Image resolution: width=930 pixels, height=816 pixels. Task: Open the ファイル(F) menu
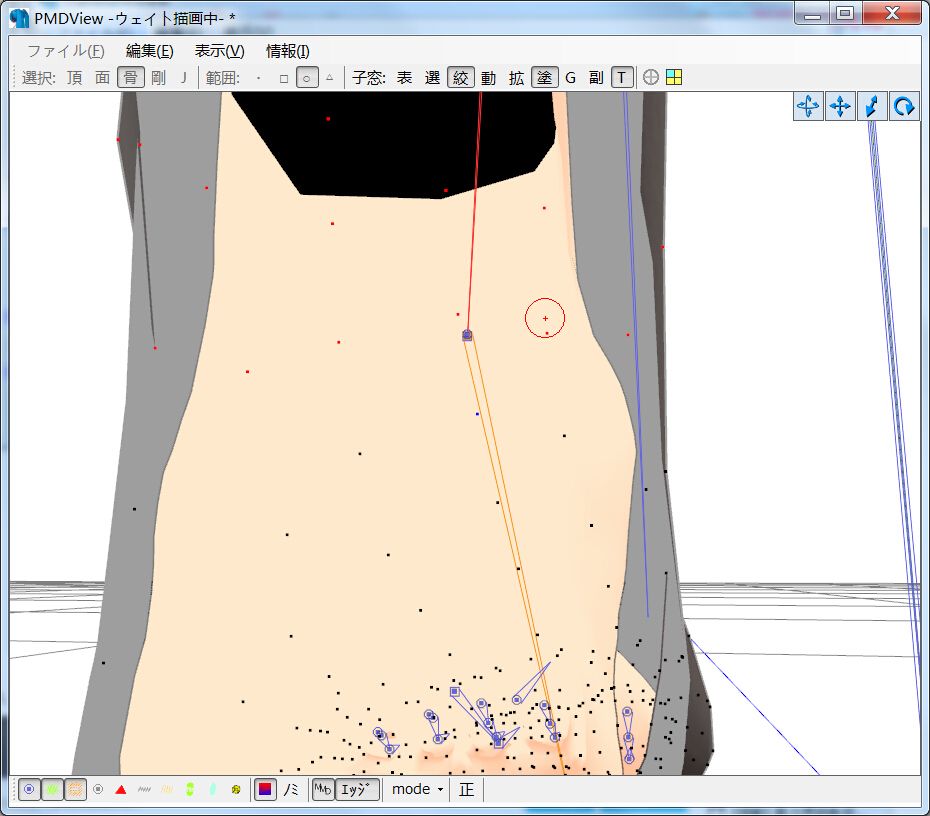65,51
